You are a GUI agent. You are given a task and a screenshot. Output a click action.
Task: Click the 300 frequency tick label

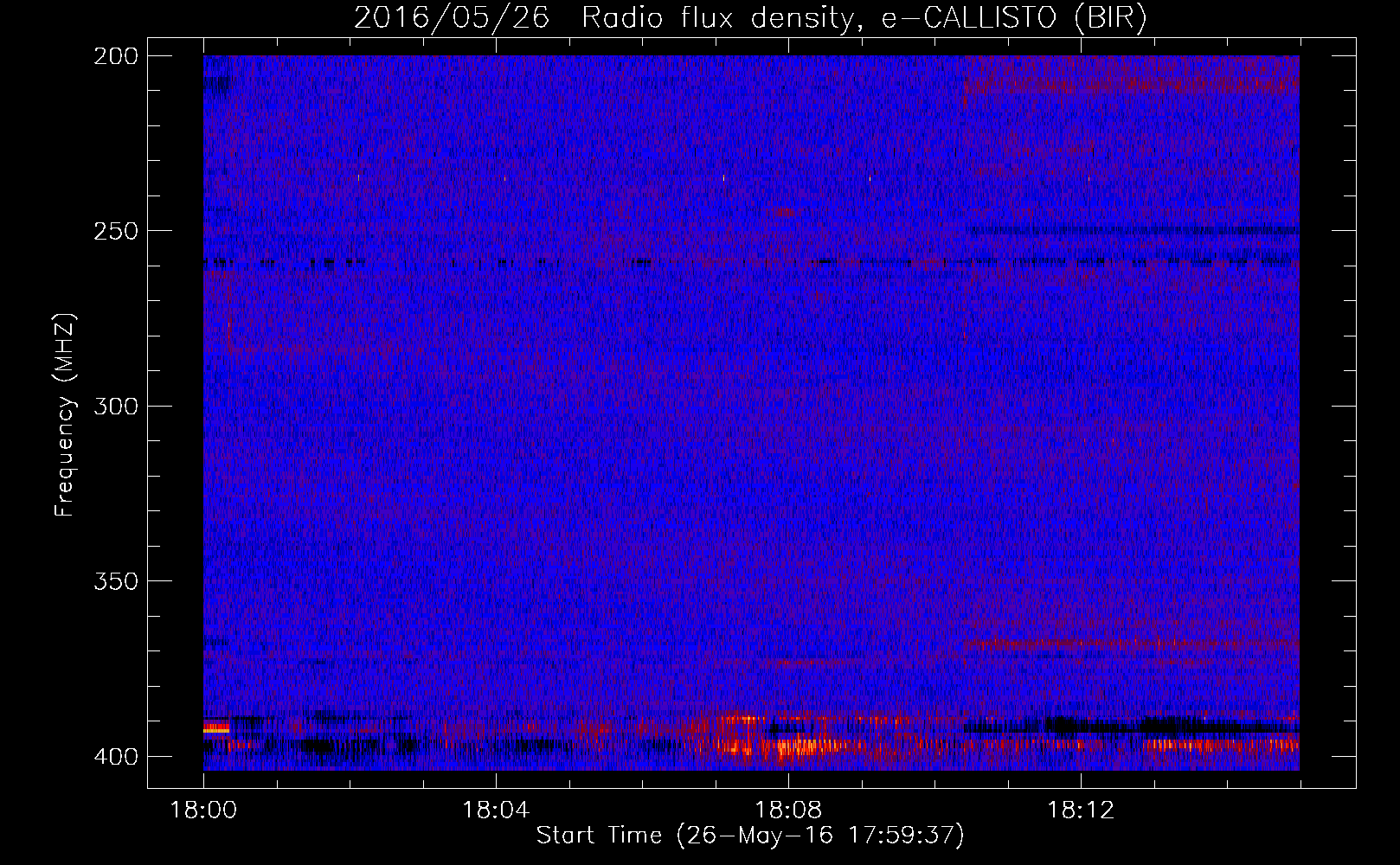point(116,406)
